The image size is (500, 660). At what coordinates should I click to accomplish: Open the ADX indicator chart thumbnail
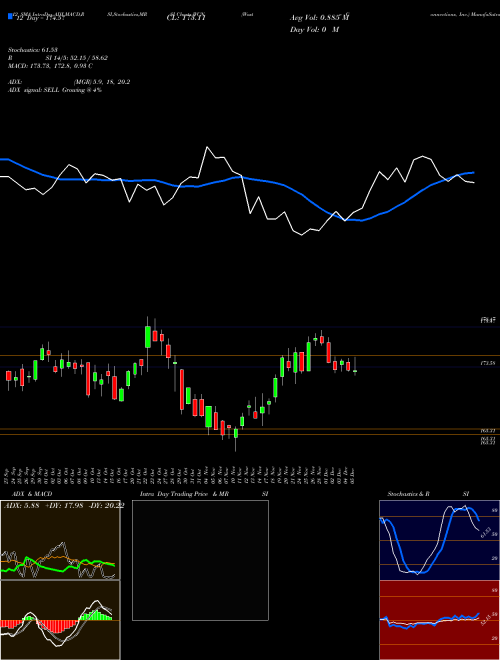[60, 540]
